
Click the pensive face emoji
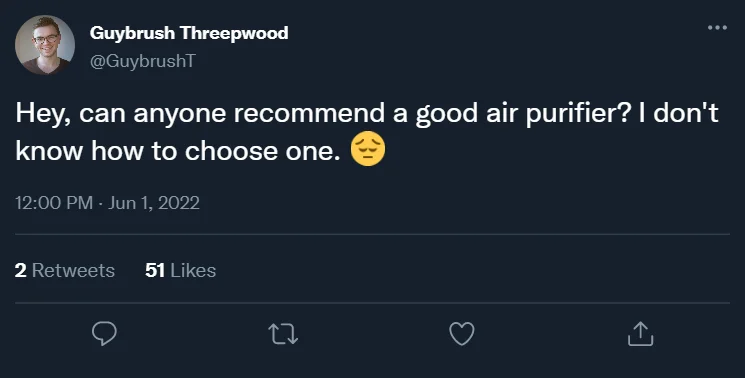pyautogui.click(x=368, y=150)
